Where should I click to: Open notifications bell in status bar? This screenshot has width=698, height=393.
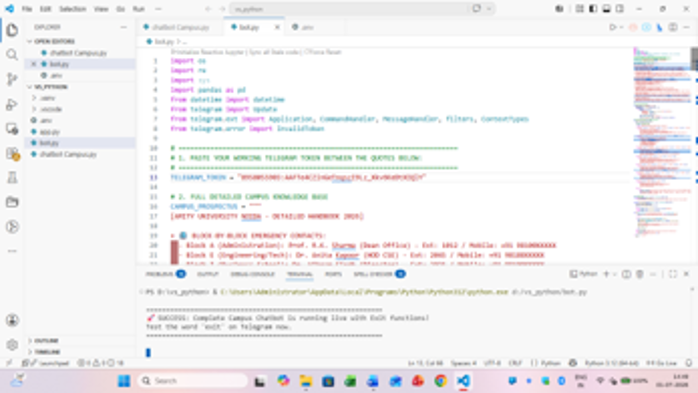(689, 363)
